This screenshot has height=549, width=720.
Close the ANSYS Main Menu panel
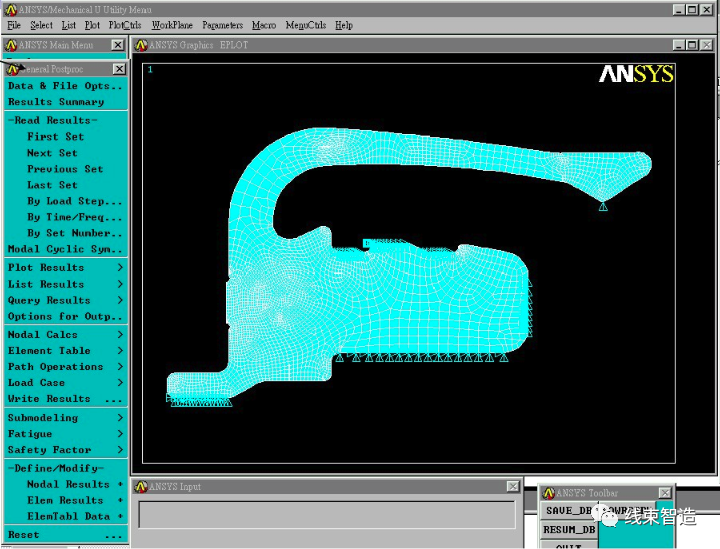(118, 45)
